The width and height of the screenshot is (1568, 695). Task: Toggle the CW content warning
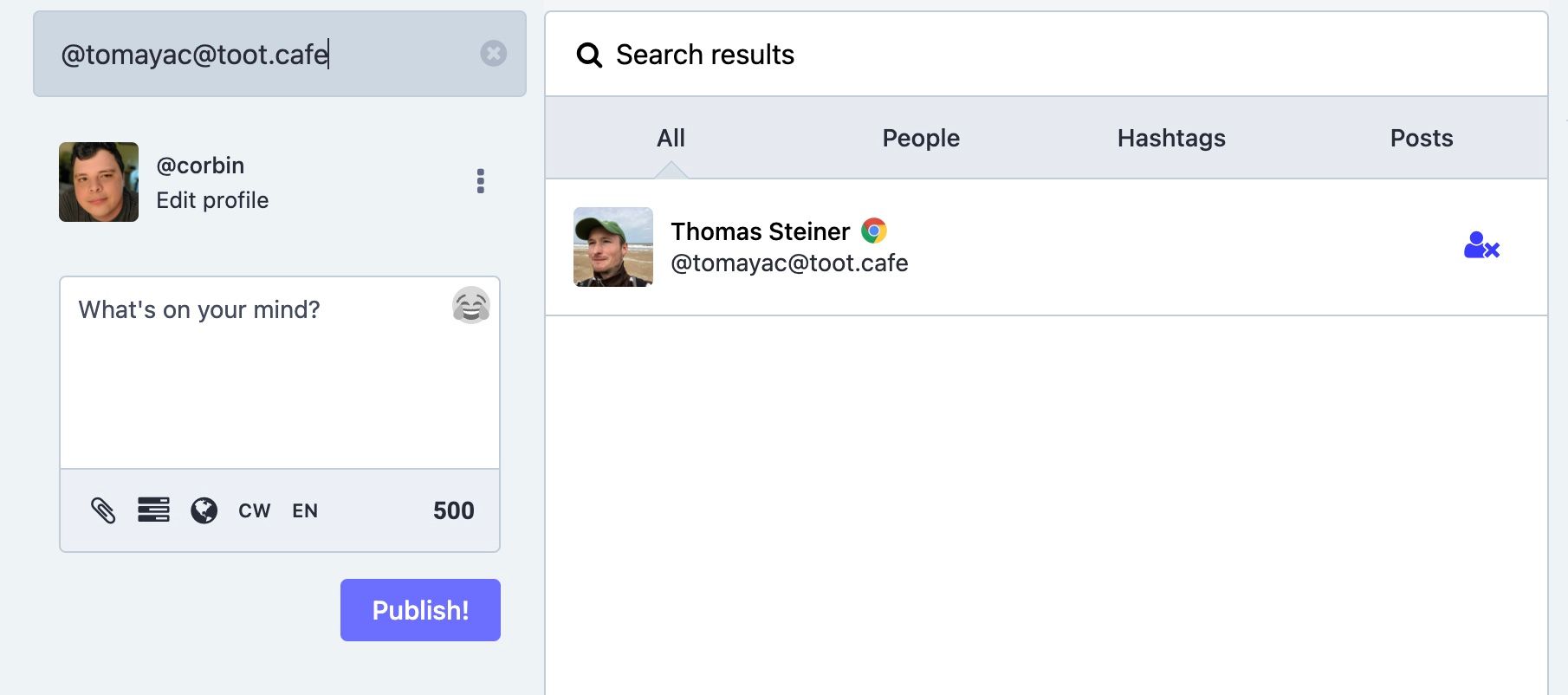pos(255,511)
